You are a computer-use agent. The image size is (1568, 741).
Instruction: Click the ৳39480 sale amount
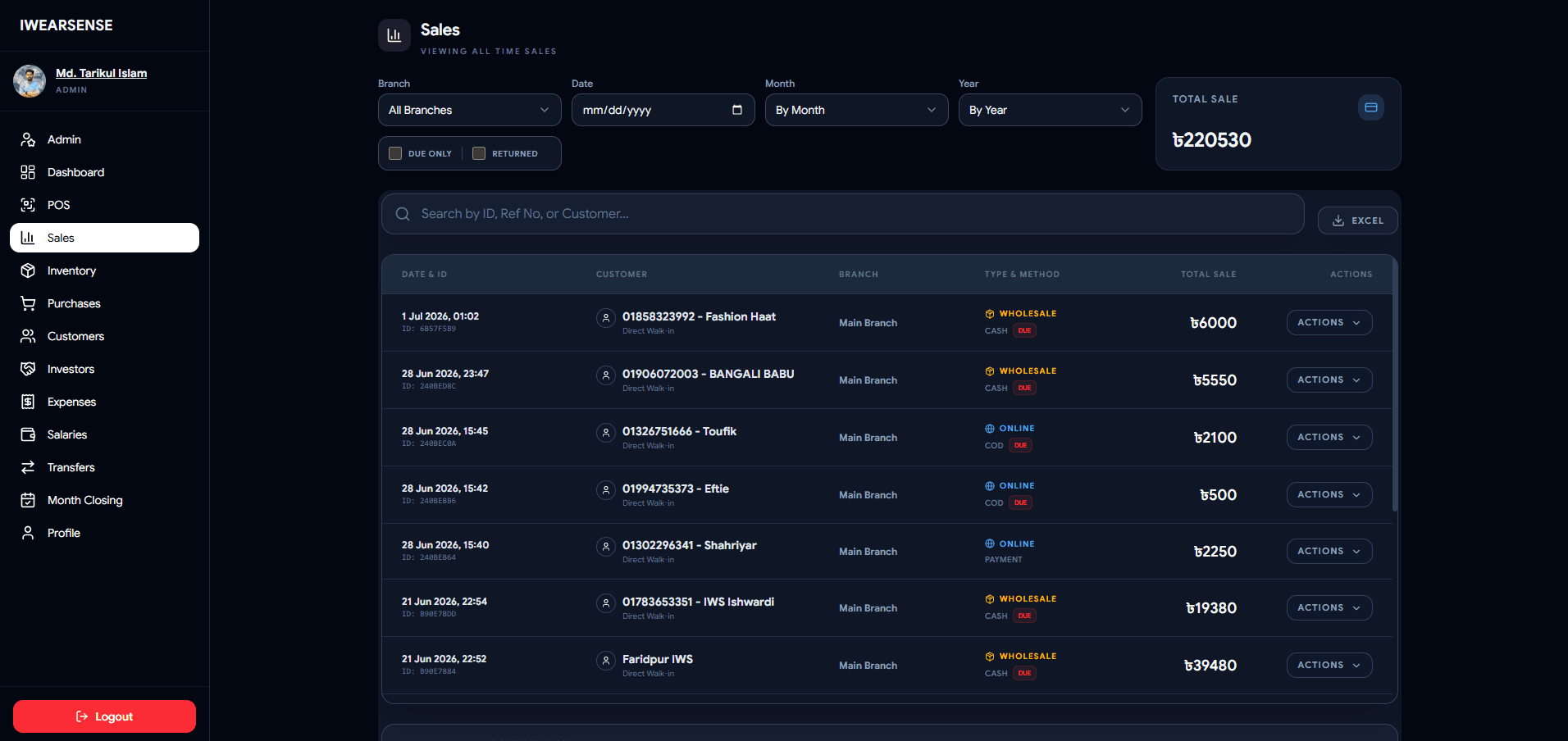click(x=1210, y=666)
